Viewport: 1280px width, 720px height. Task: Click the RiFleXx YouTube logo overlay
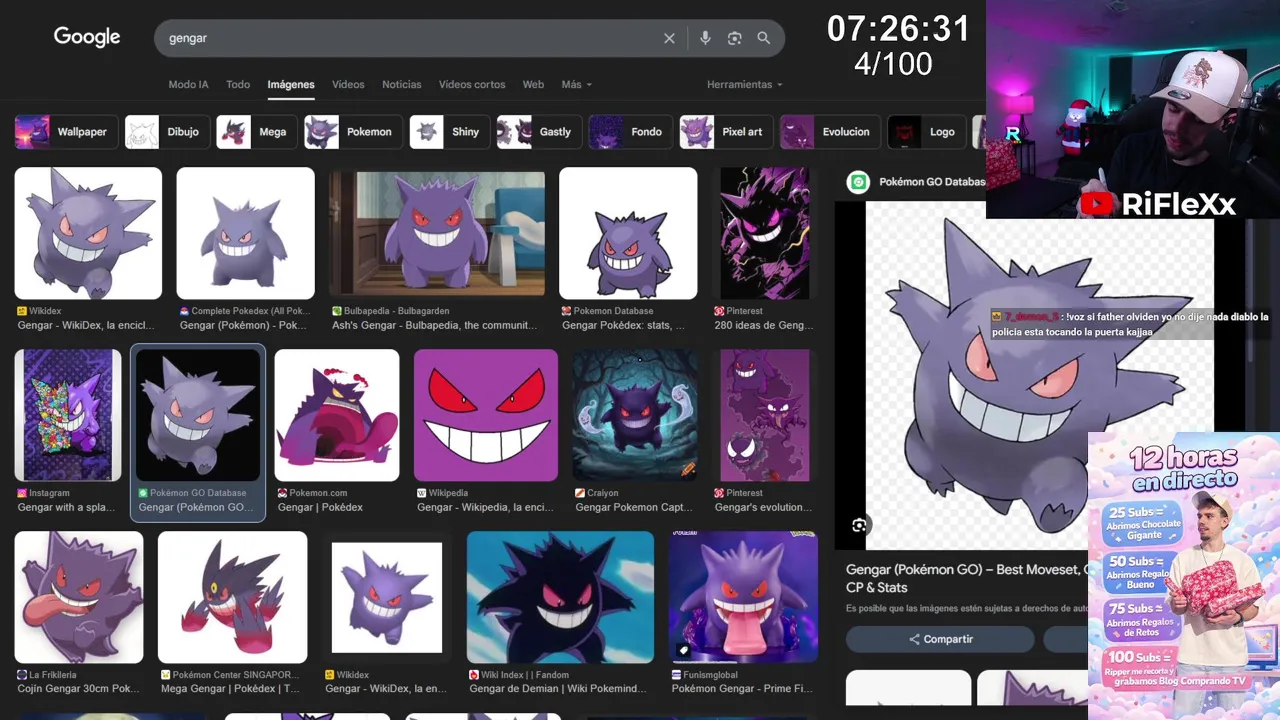point(1158,204)
